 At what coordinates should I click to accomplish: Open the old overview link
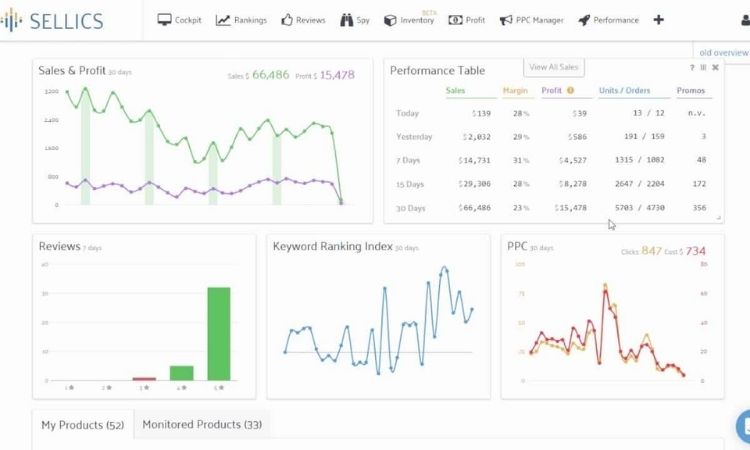(723, 53)
